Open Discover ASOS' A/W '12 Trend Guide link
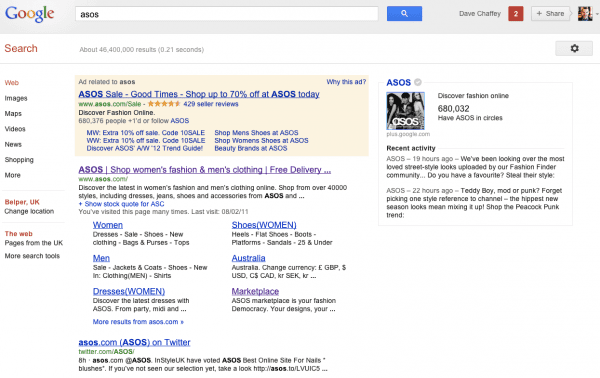This screenshot has width=600, height=378. 145,148
